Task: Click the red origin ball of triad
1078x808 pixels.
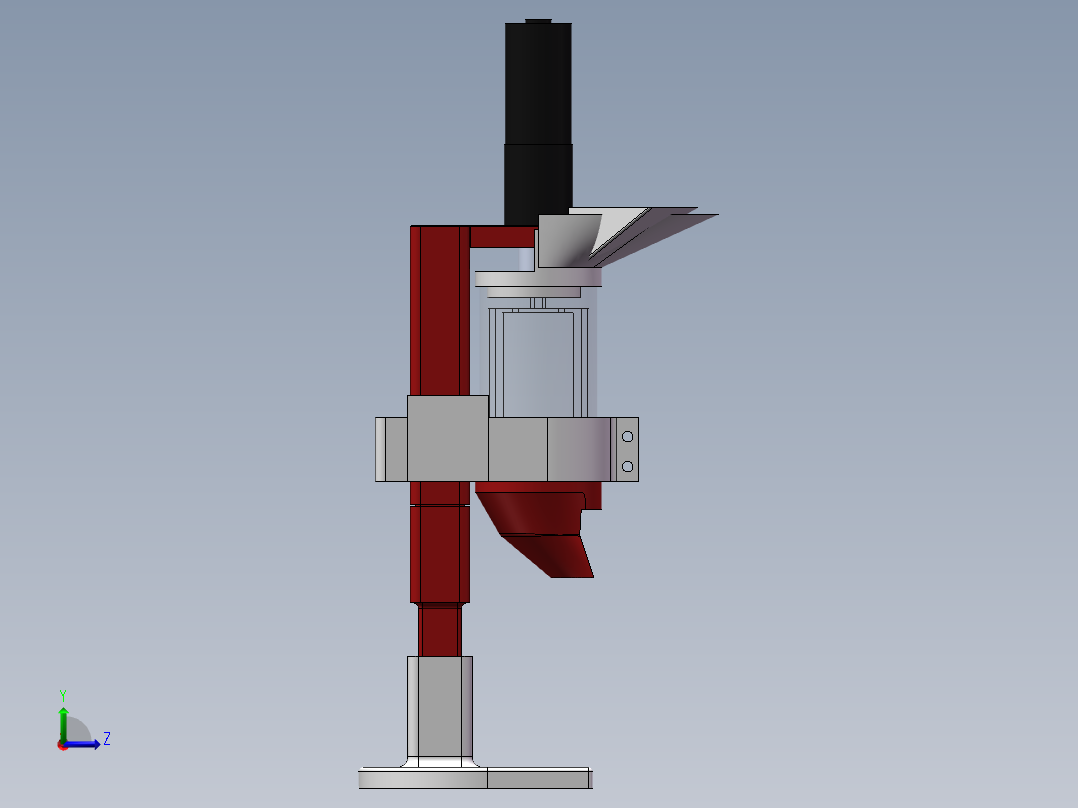Action: pos(63,745)
